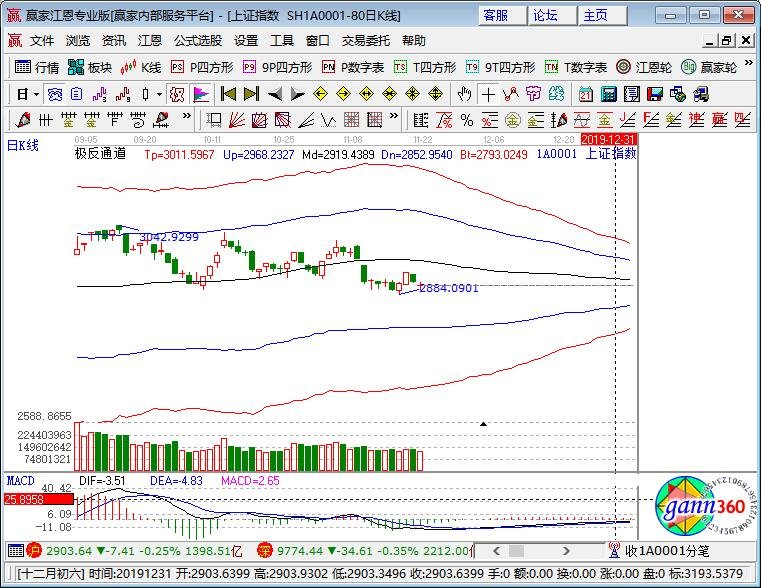
Task: Expand the Gann line tools overflow chevron
Action: 186,116
